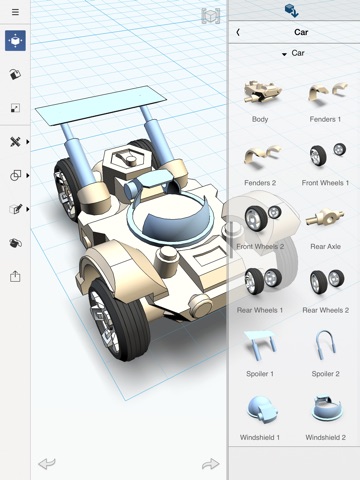The width and height of the screenshot is (360, 480).
Task: Open the combine shapes tool
Action: 15,175
